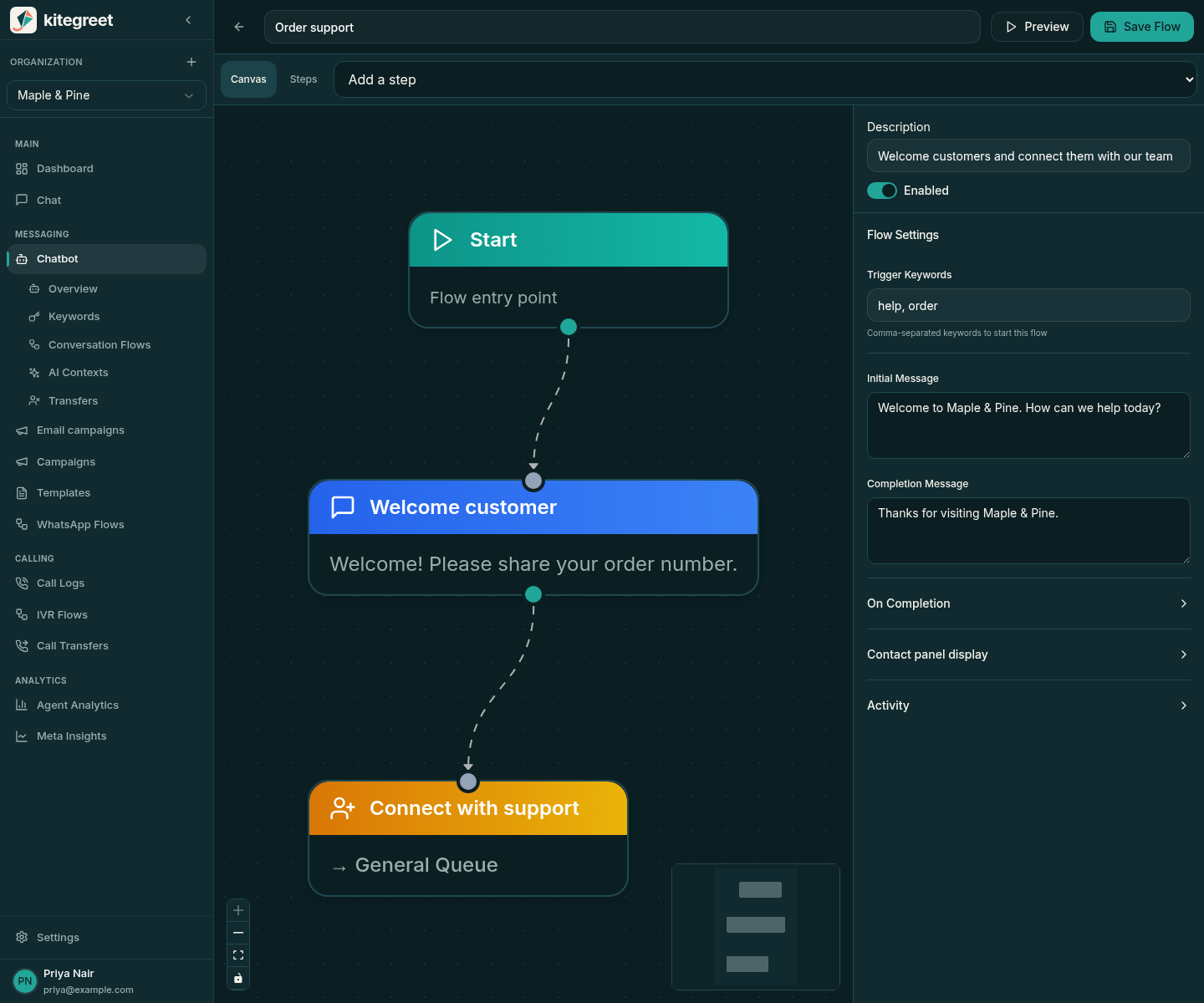The width and height of the screenshot is (1204, 1003).
Task: Click the Initial Message text area
Action: click(1028, 425)
